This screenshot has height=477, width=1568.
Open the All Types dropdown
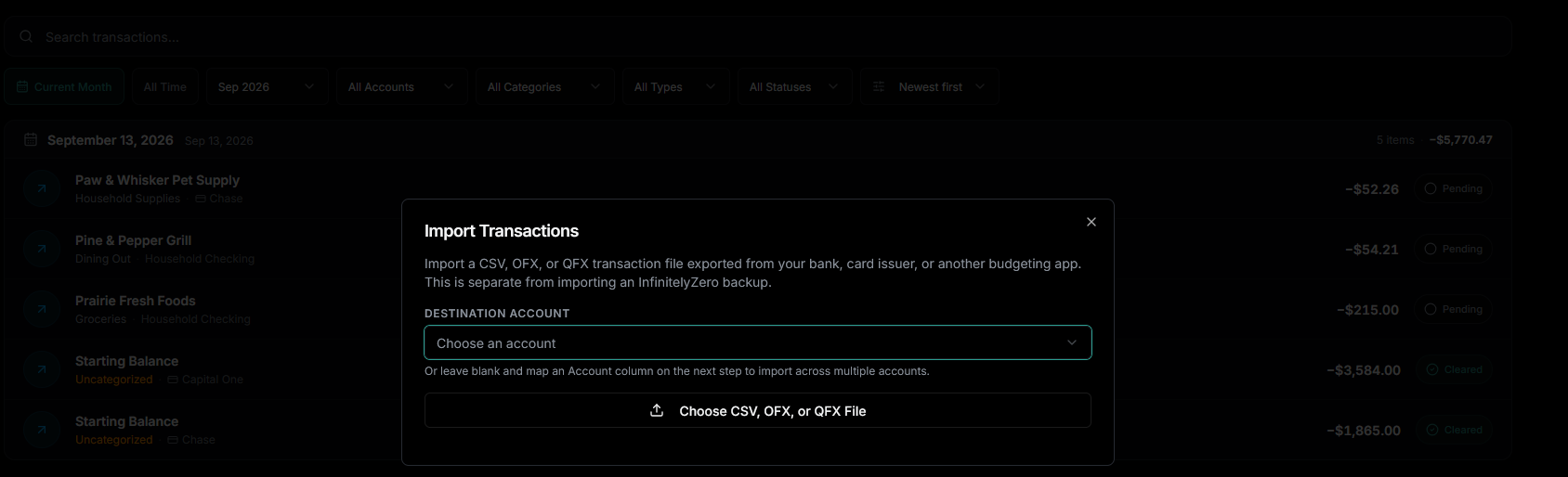676,86
